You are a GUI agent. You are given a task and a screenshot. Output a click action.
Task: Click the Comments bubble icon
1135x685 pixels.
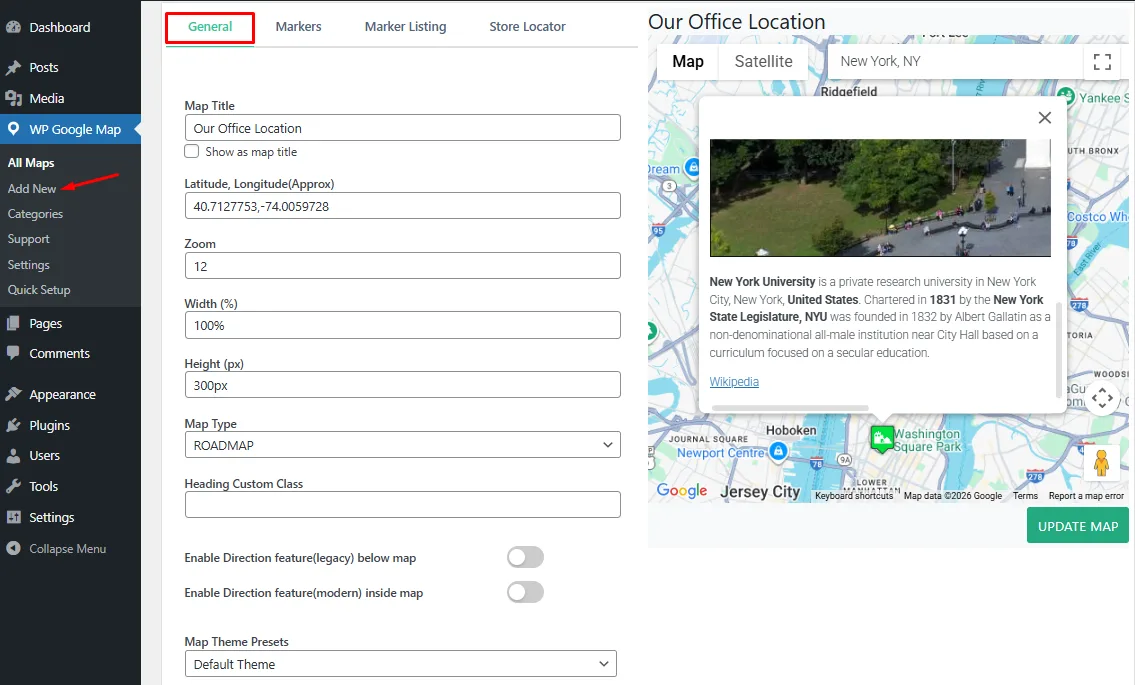point(13,353)
